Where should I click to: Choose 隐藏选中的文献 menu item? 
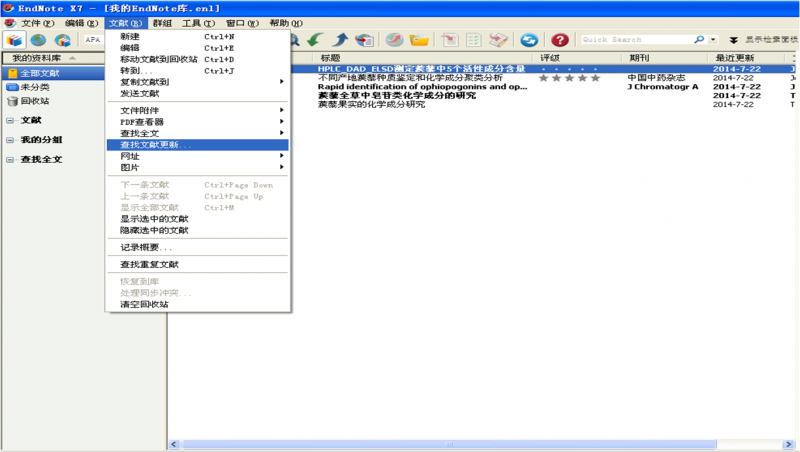[197, 230]
